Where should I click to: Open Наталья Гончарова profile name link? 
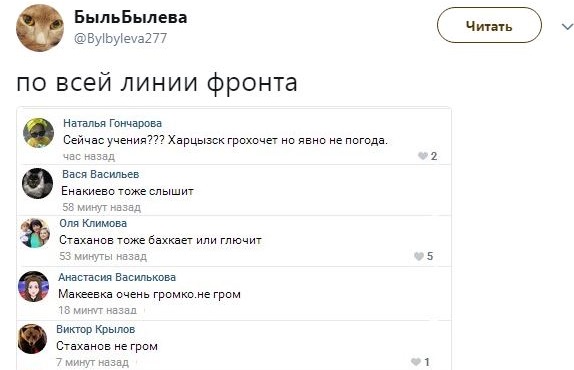(x=112, y=123)
